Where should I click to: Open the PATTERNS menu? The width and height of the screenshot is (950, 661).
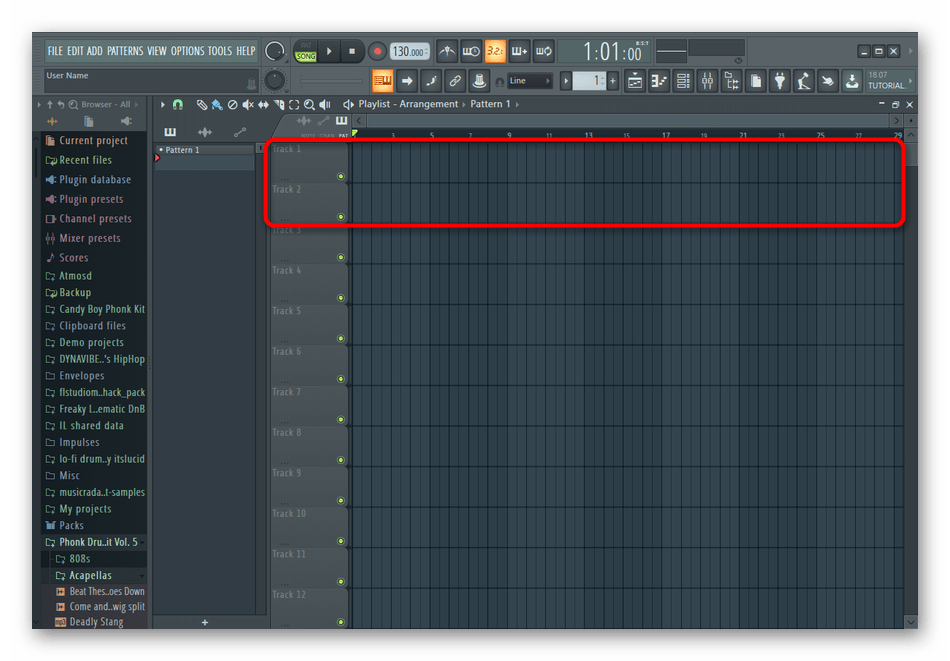pos(125,51)
